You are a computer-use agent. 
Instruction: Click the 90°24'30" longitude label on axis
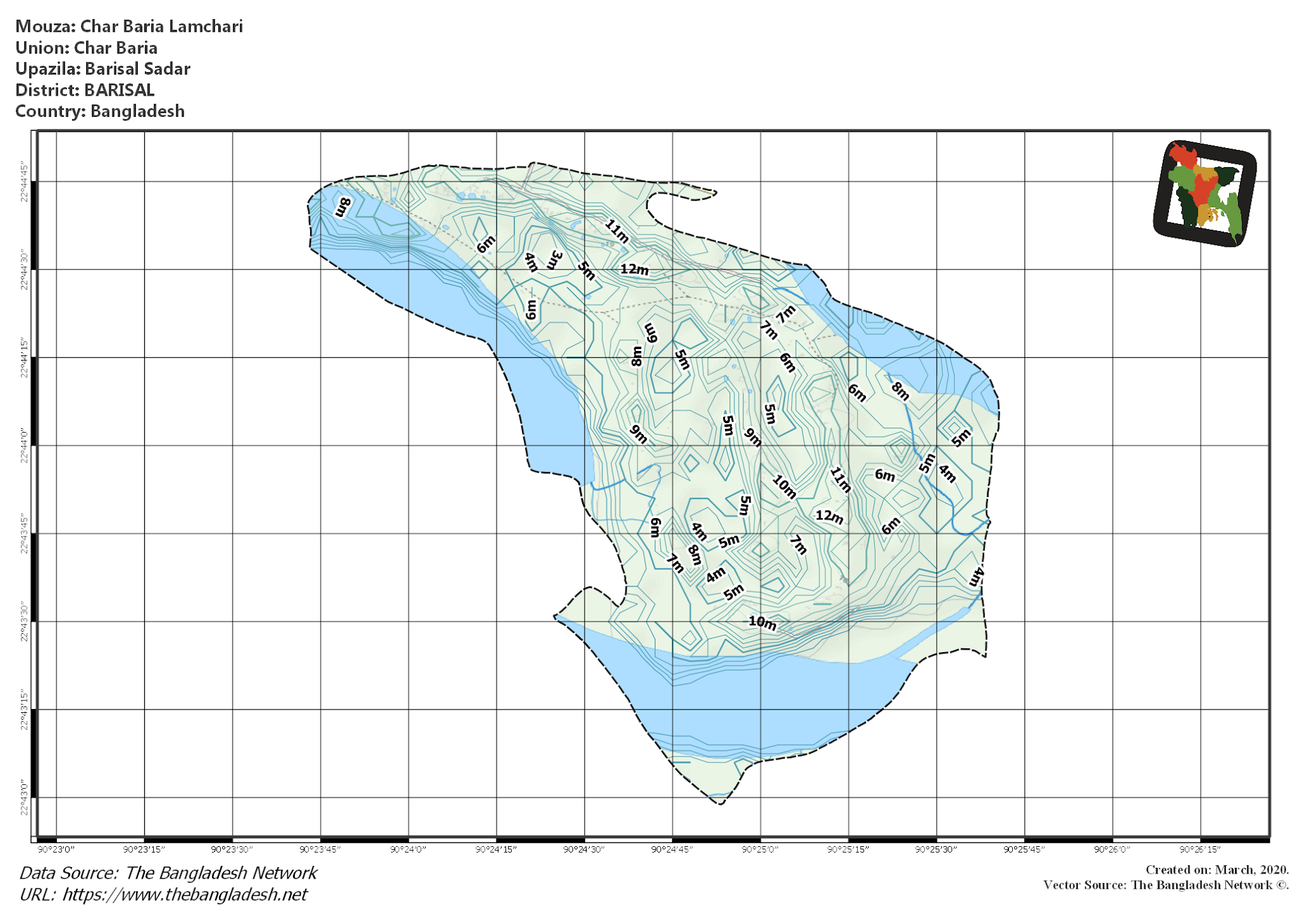(583, 849)
